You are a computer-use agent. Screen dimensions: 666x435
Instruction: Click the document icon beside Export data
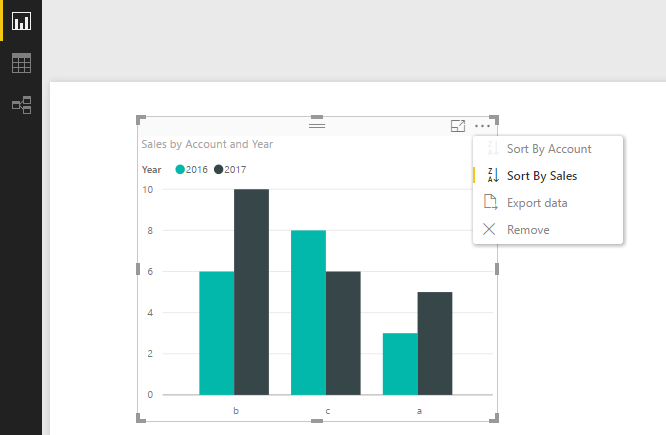click(x=490, y=202)
